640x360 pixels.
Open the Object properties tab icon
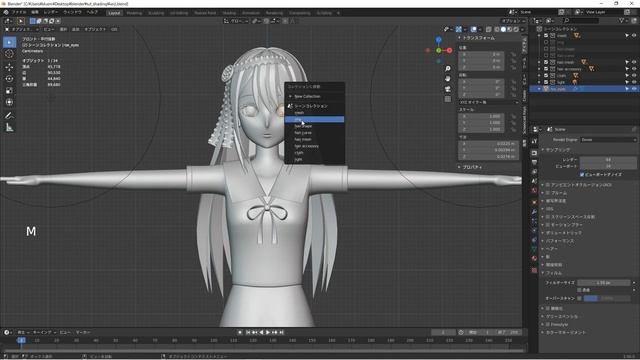pos(534,202)
